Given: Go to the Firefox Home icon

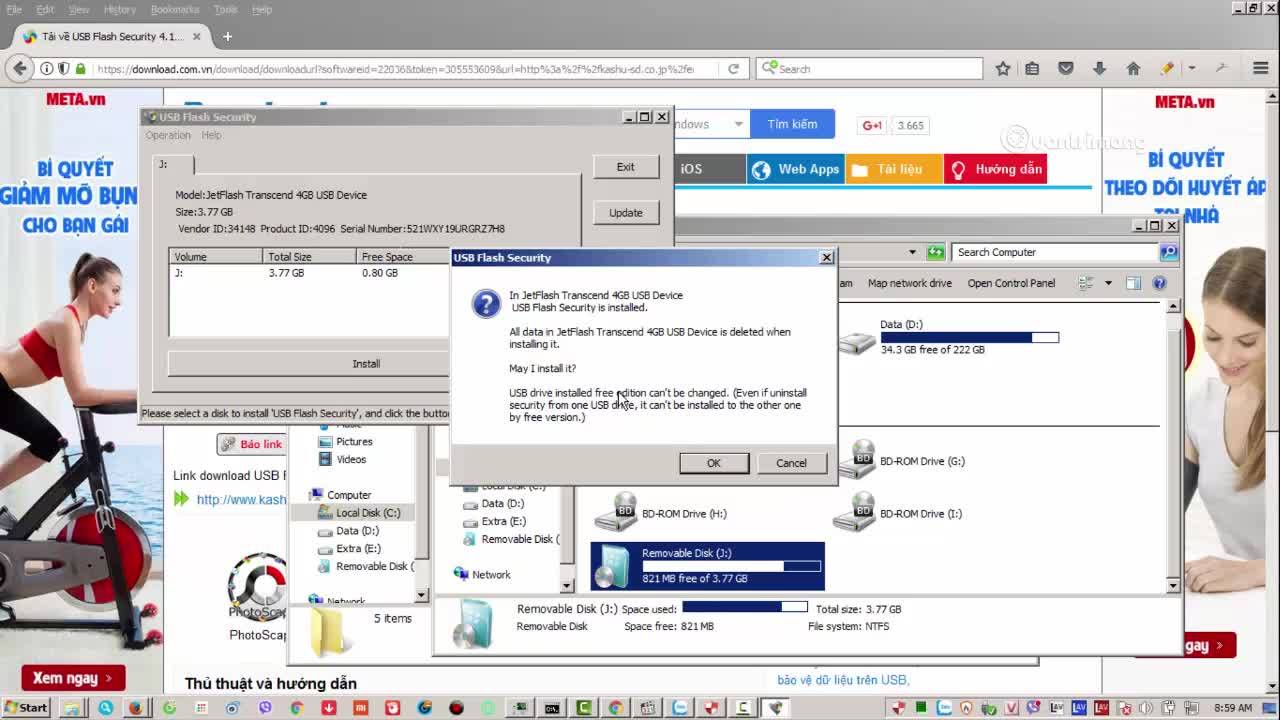Looking at the screenshot, I should point(1133,69).
